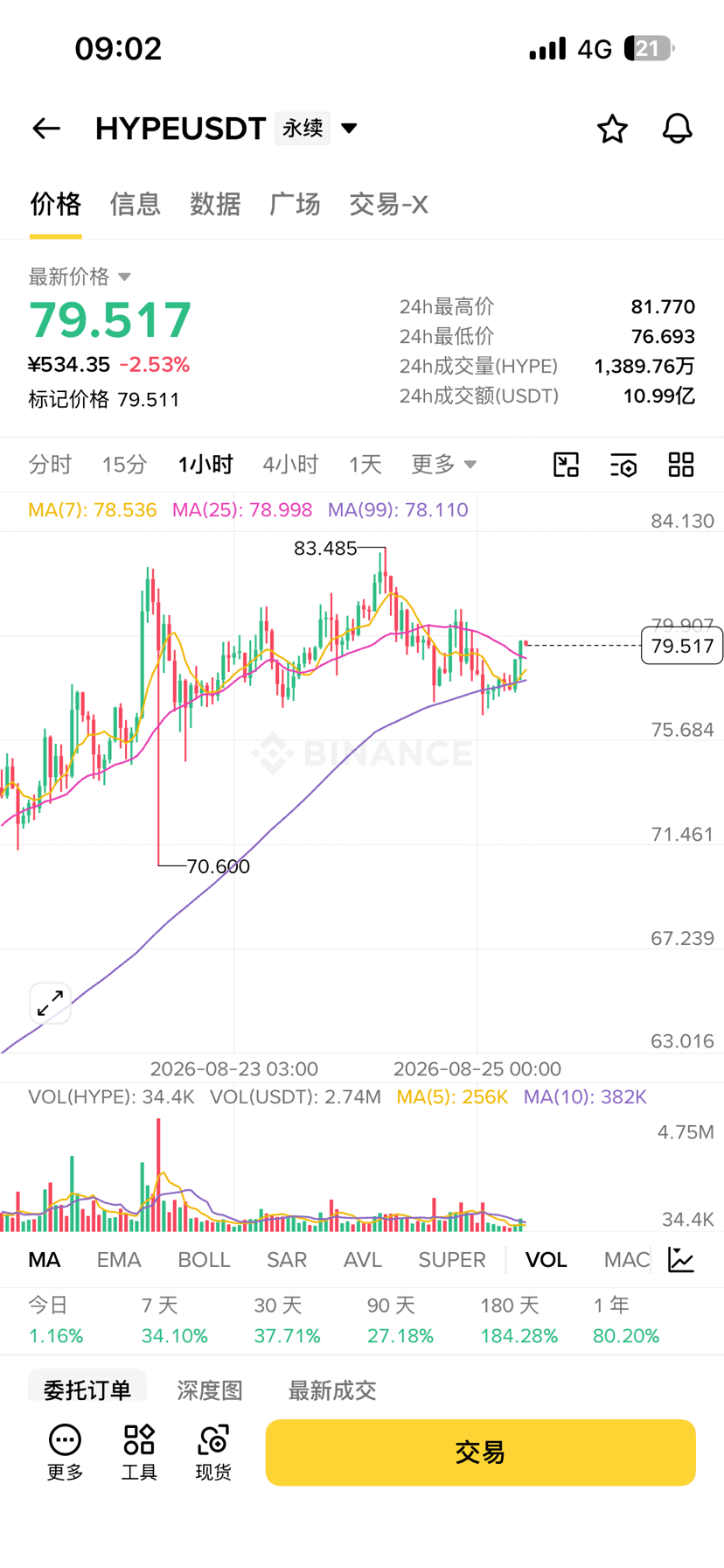Viewport: 724px width, 1568px height.
Task: Expand the chart to fullscreen
Action: coord(50,1003)
